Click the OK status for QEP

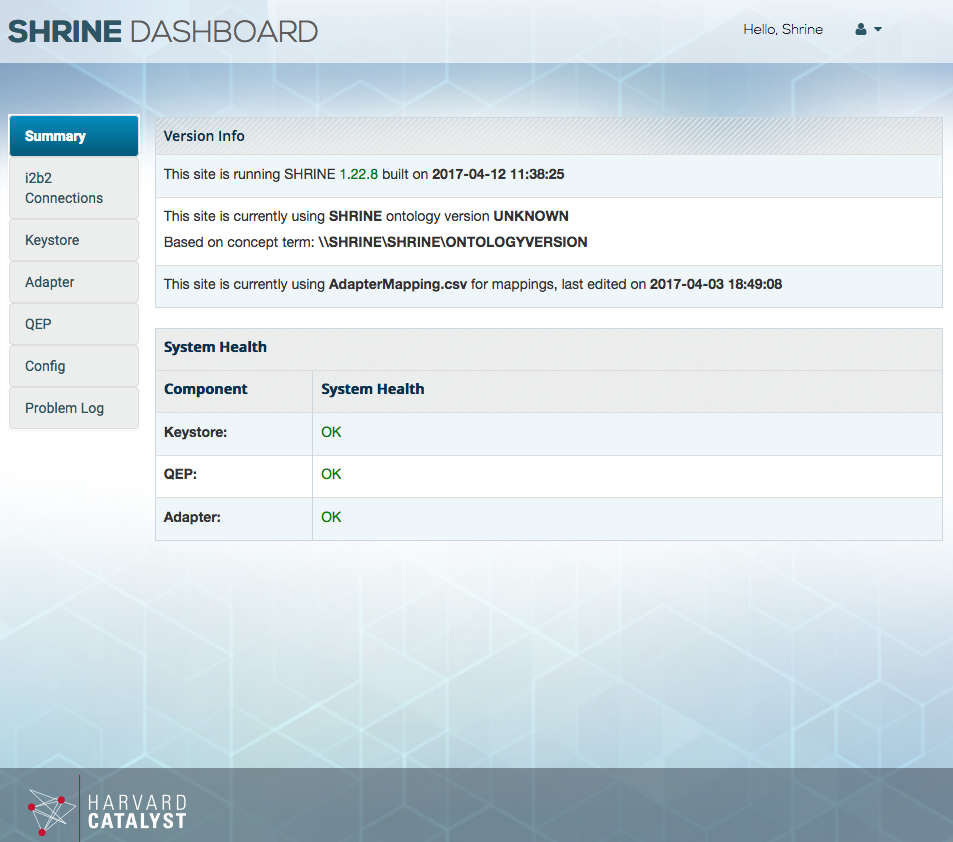click(x=331, y=474)
